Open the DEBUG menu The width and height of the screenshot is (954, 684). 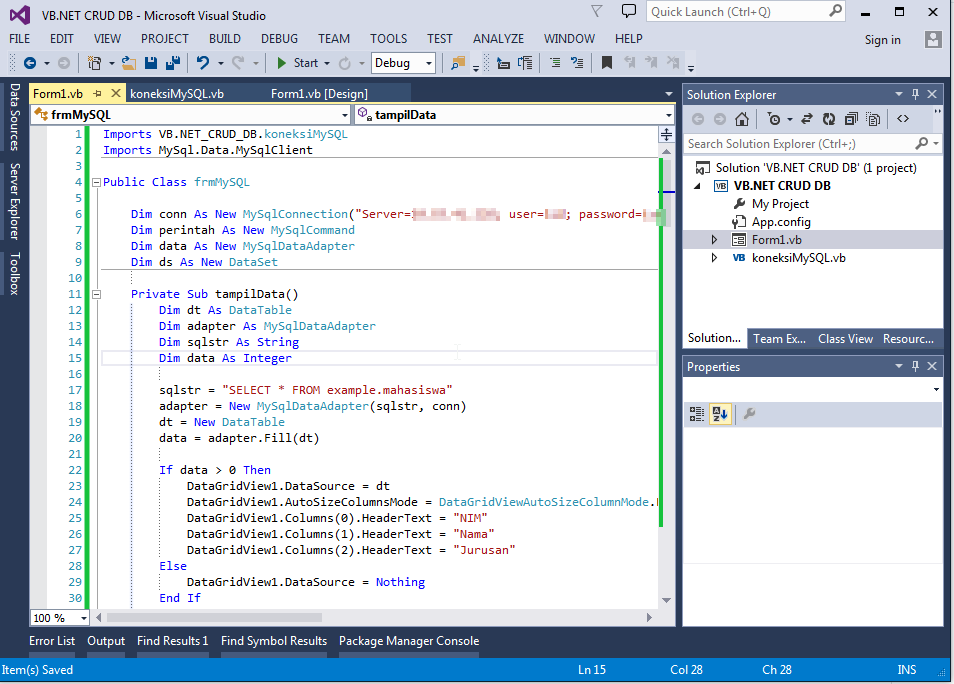(x=279, y=39)
